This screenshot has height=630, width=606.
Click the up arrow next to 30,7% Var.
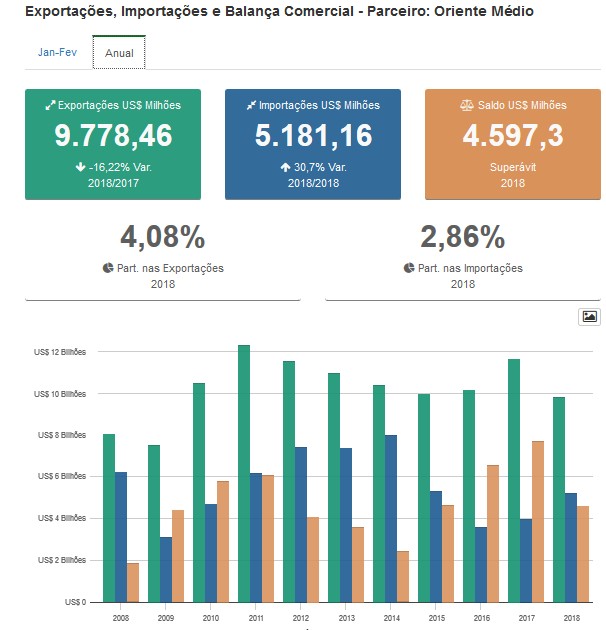coord(285,167)
